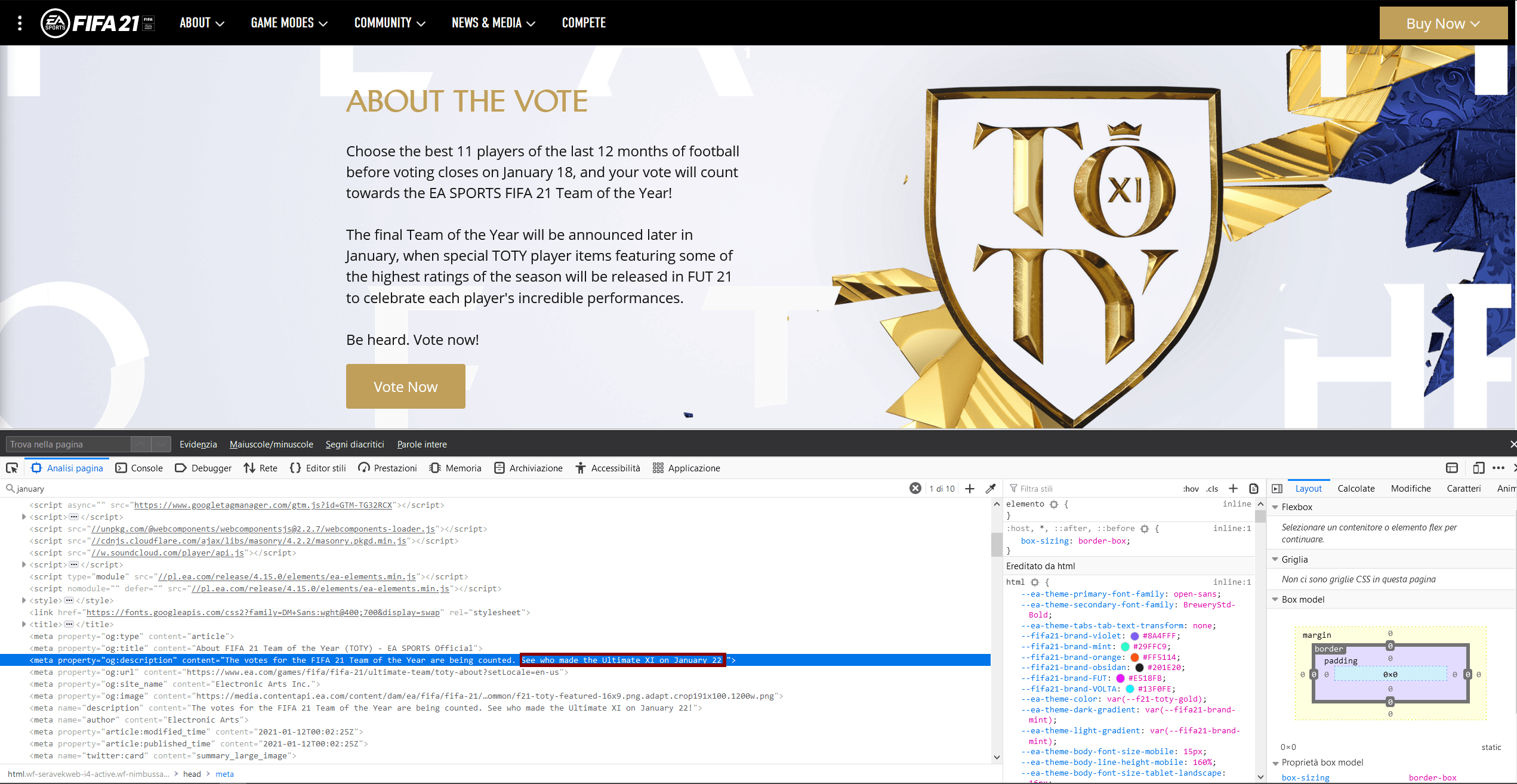
Task: Toggle Parole intere whole words
Action: coord(422,445)
